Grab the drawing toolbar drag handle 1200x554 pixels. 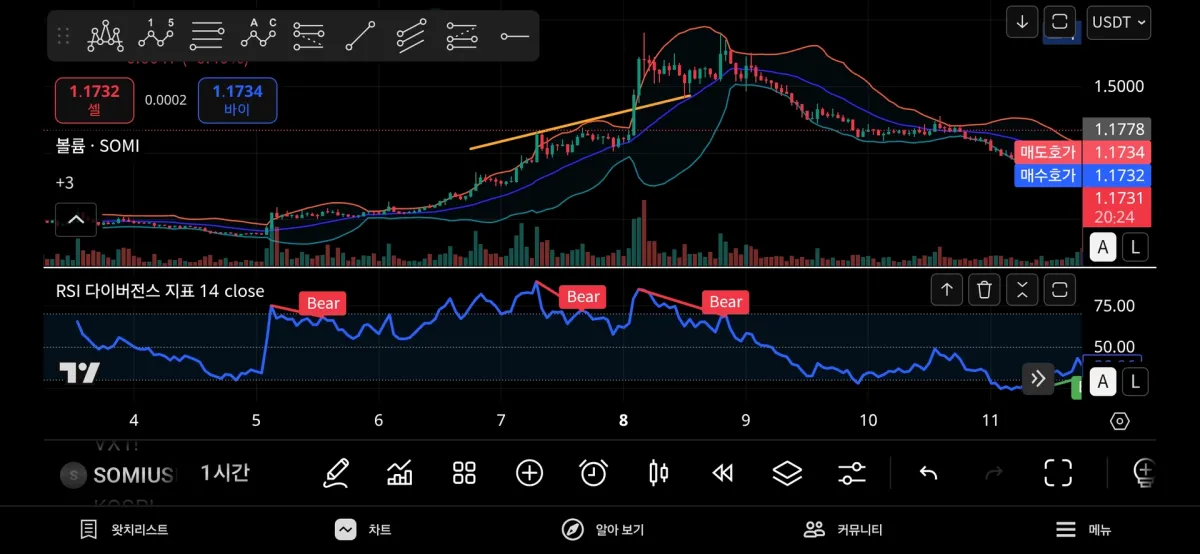click(x=64, y=37)
